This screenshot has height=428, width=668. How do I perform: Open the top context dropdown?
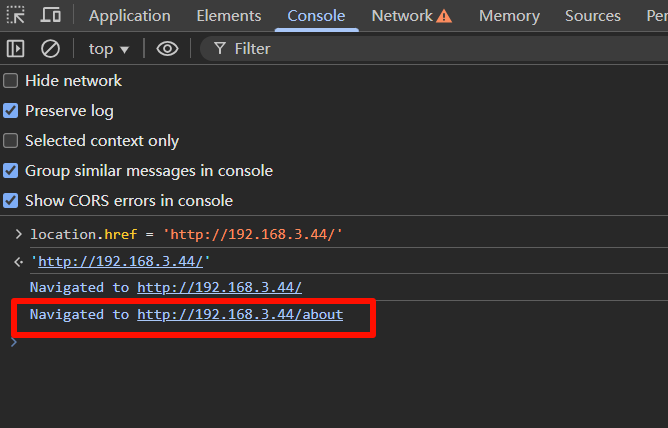click(x=109, y=48)
